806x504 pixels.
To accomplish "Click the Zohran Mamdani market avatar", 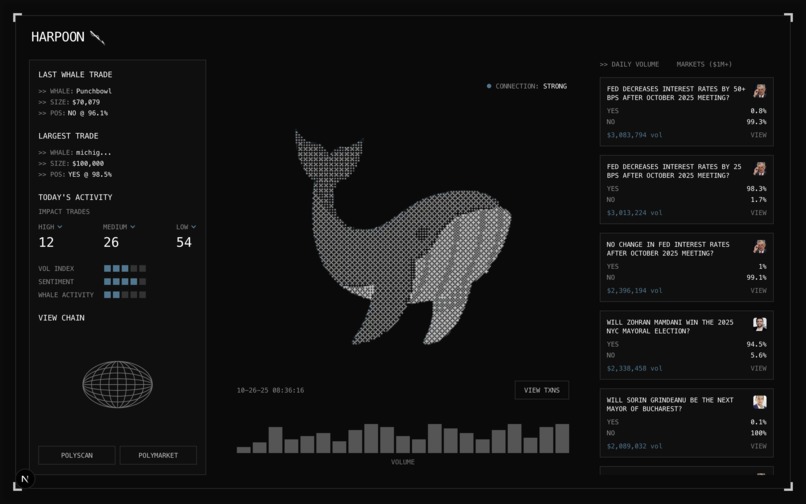I will click(760, 325).
